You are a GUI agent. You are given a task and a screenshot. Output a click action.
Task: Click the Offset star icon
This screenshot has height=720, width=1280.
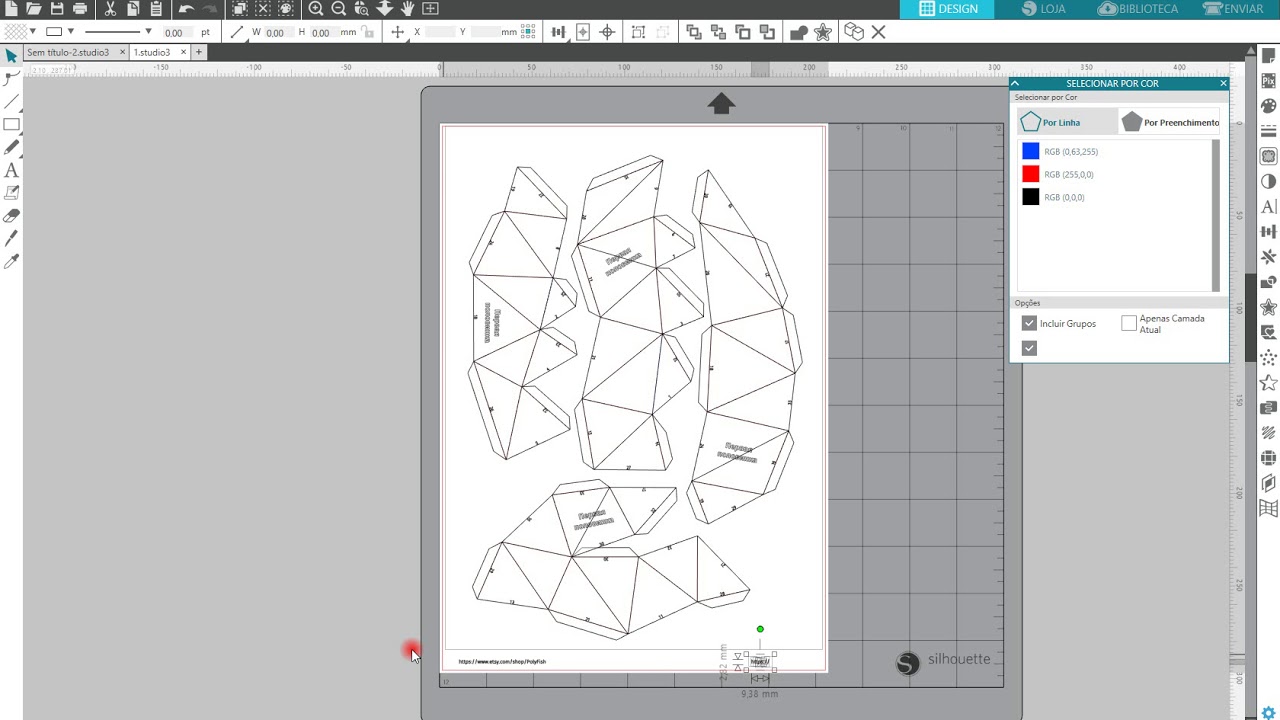(x=823, y=32)
